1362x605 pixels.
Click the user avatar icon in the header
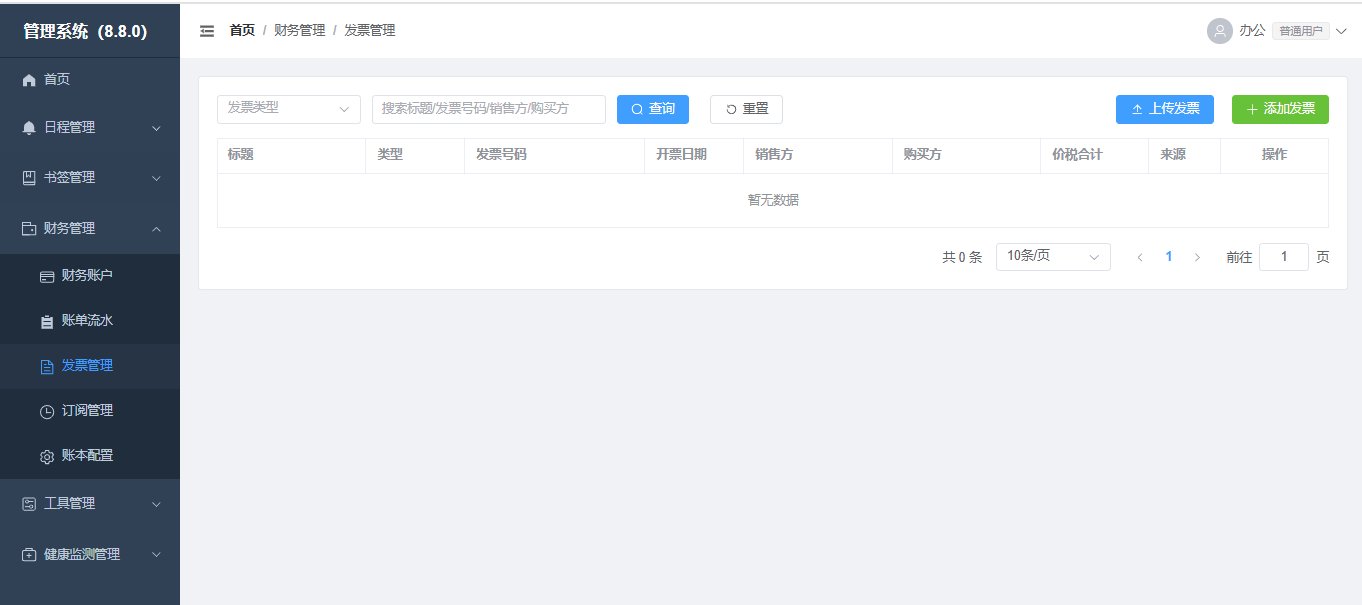(1219, 31)
